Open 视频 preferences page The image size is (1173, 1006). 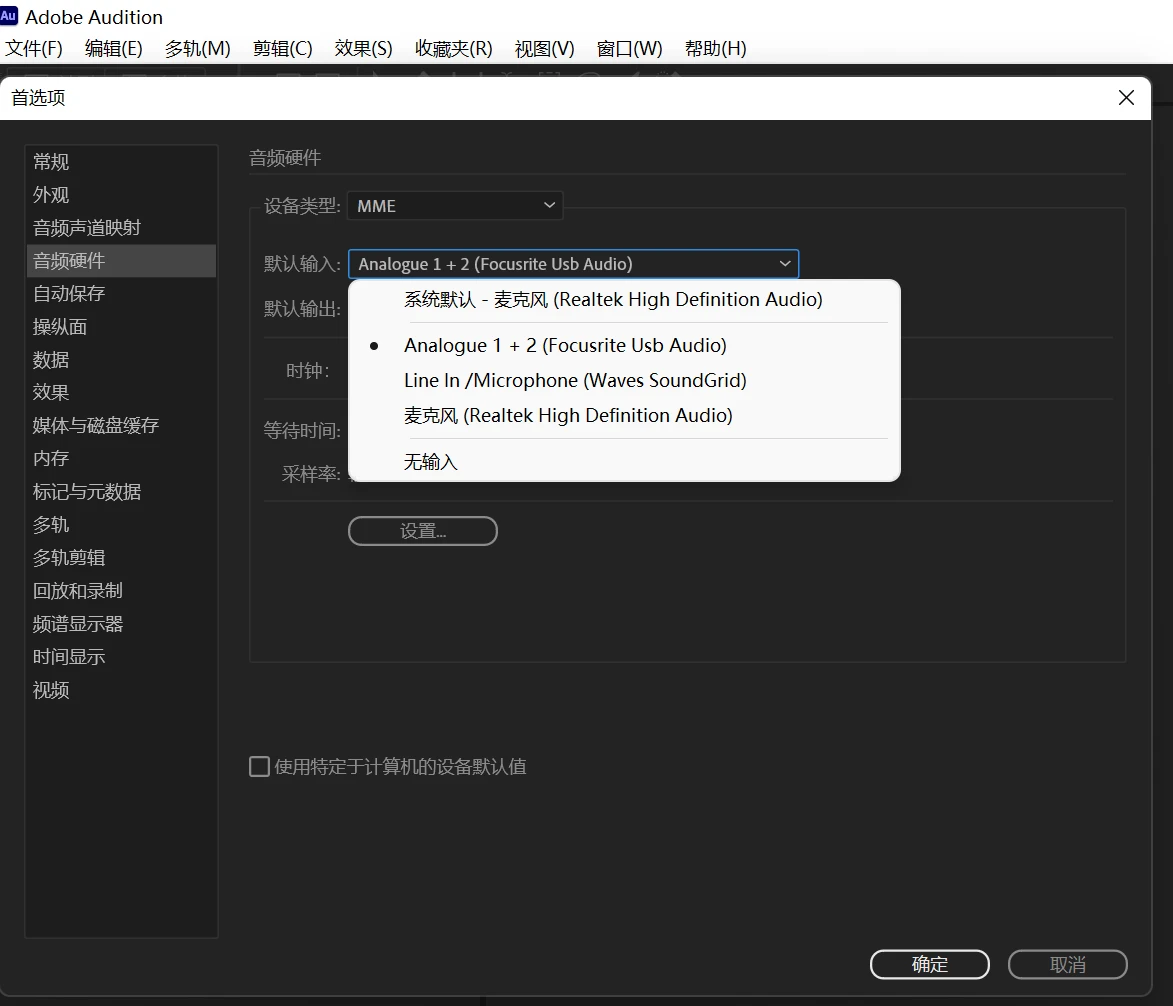point(121,690)
